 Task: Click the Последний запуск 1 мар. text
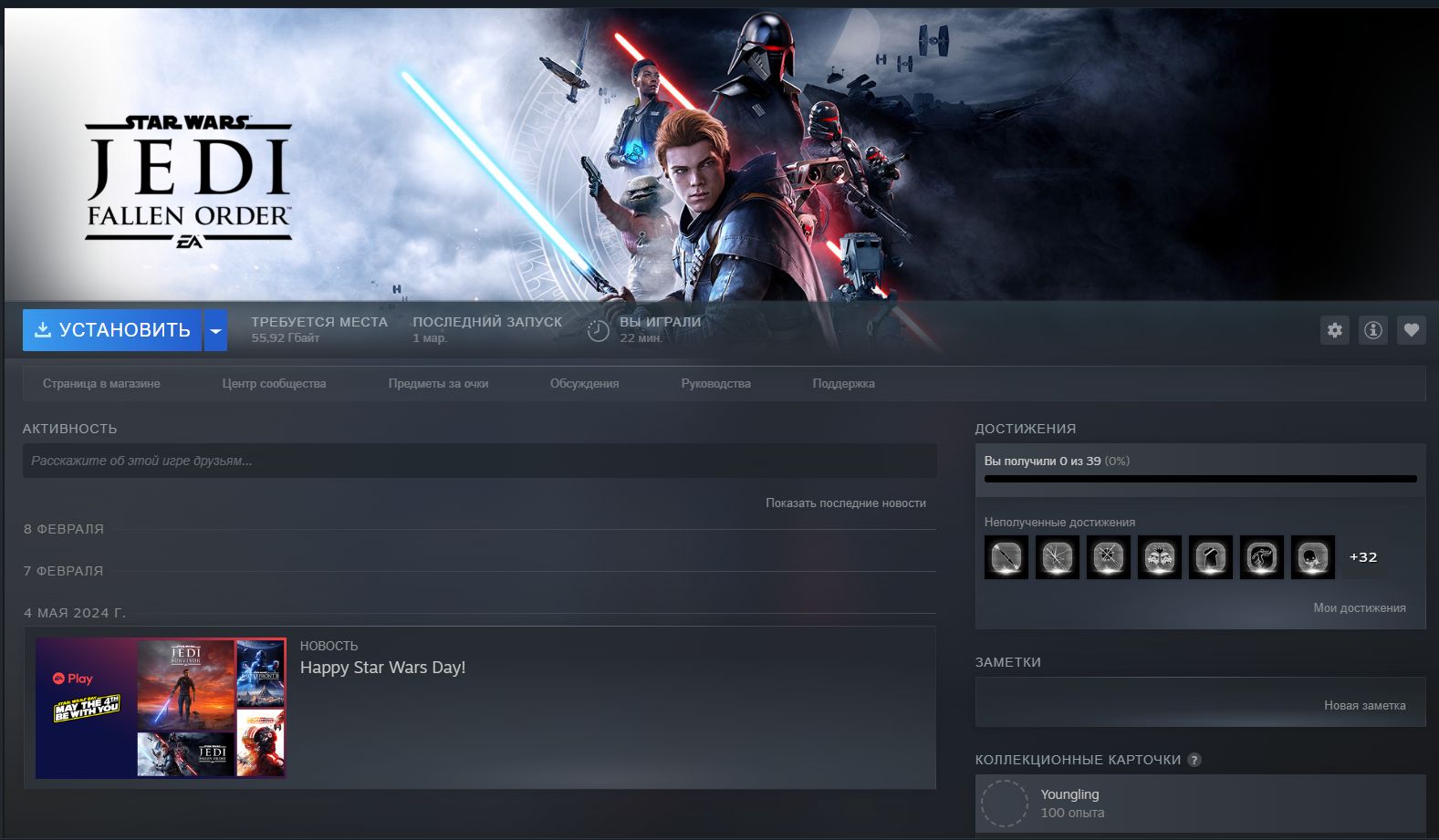[487, 329]
